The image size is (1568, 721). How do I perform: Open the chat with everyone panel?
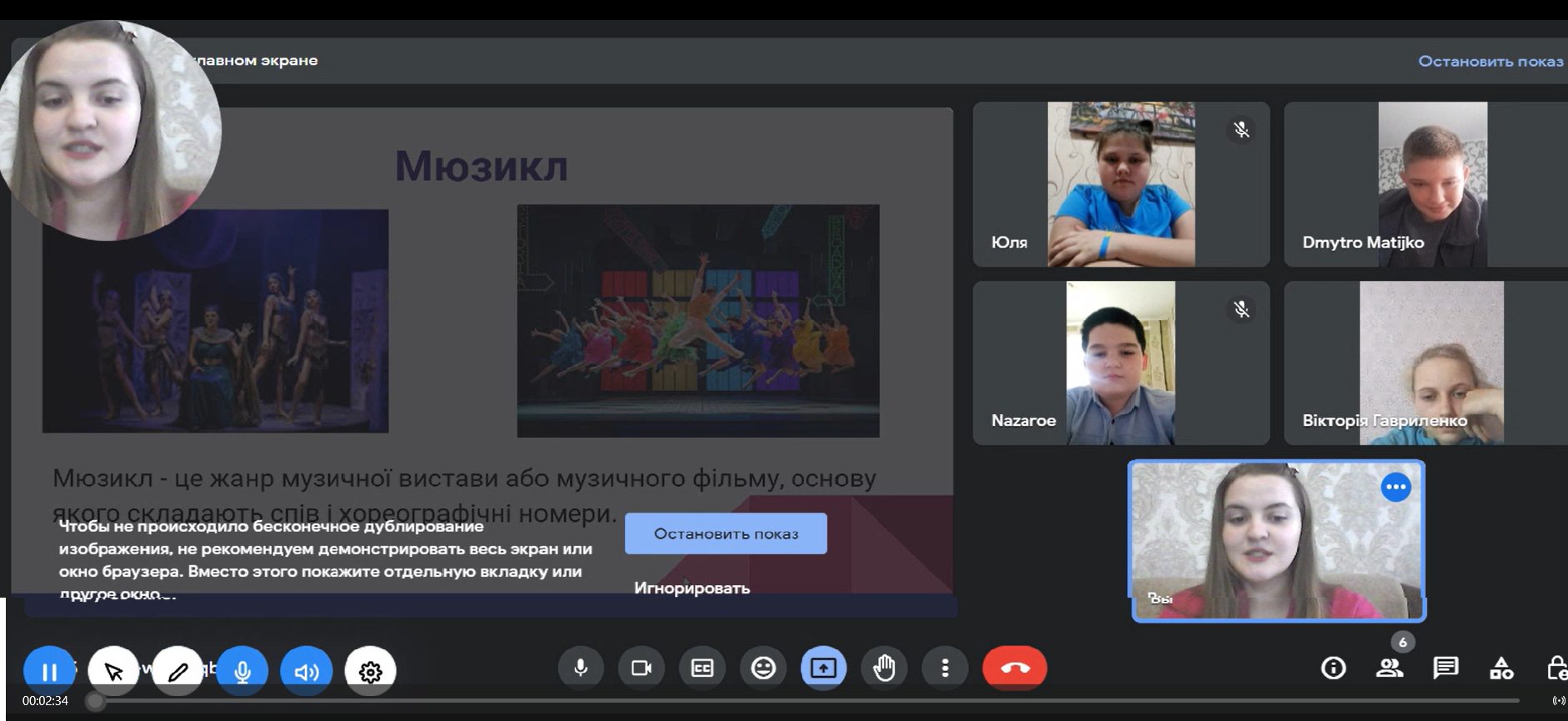click(1446, 668)
